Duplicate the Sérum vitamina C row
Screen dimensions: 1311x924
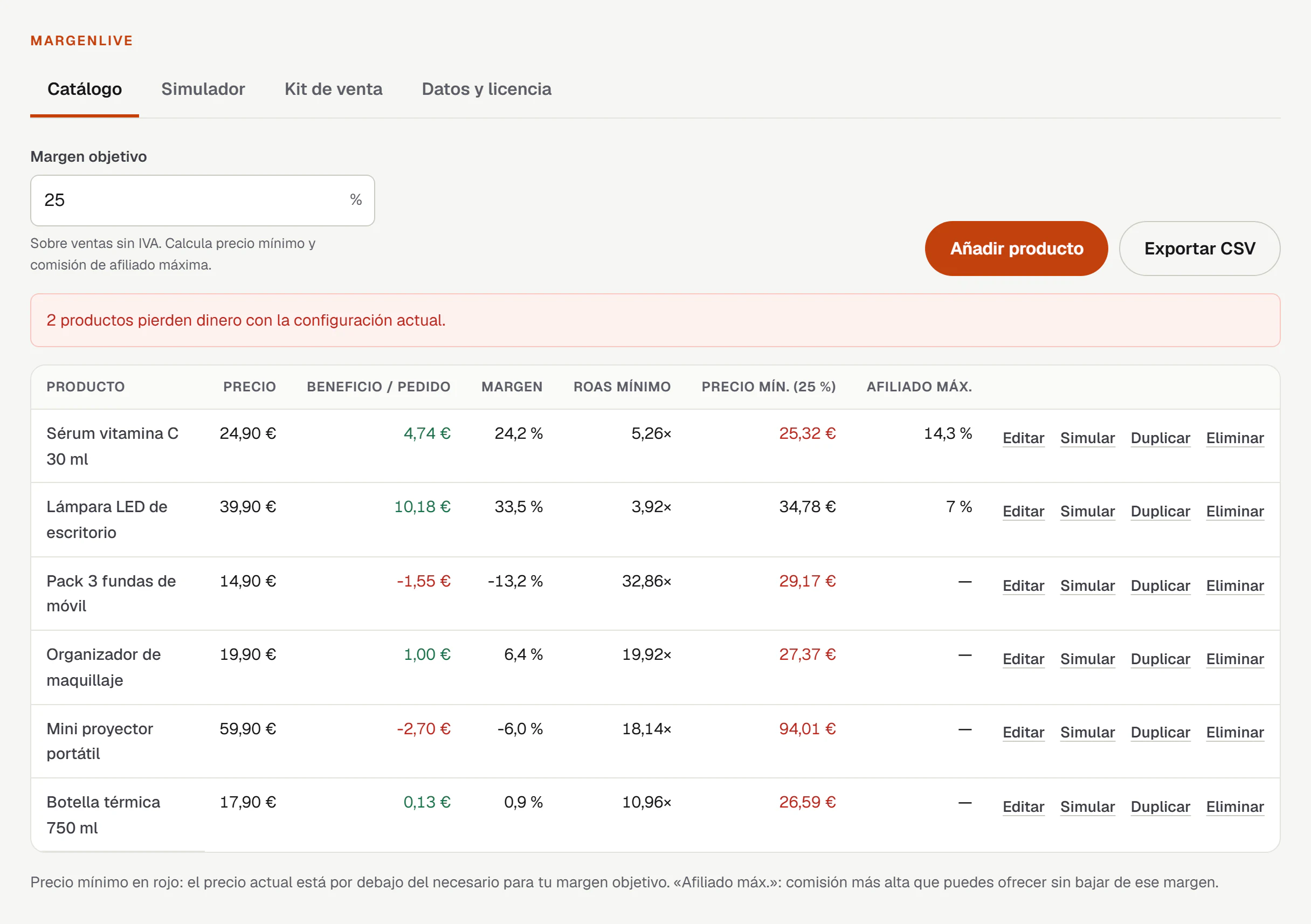point(1160,438)
